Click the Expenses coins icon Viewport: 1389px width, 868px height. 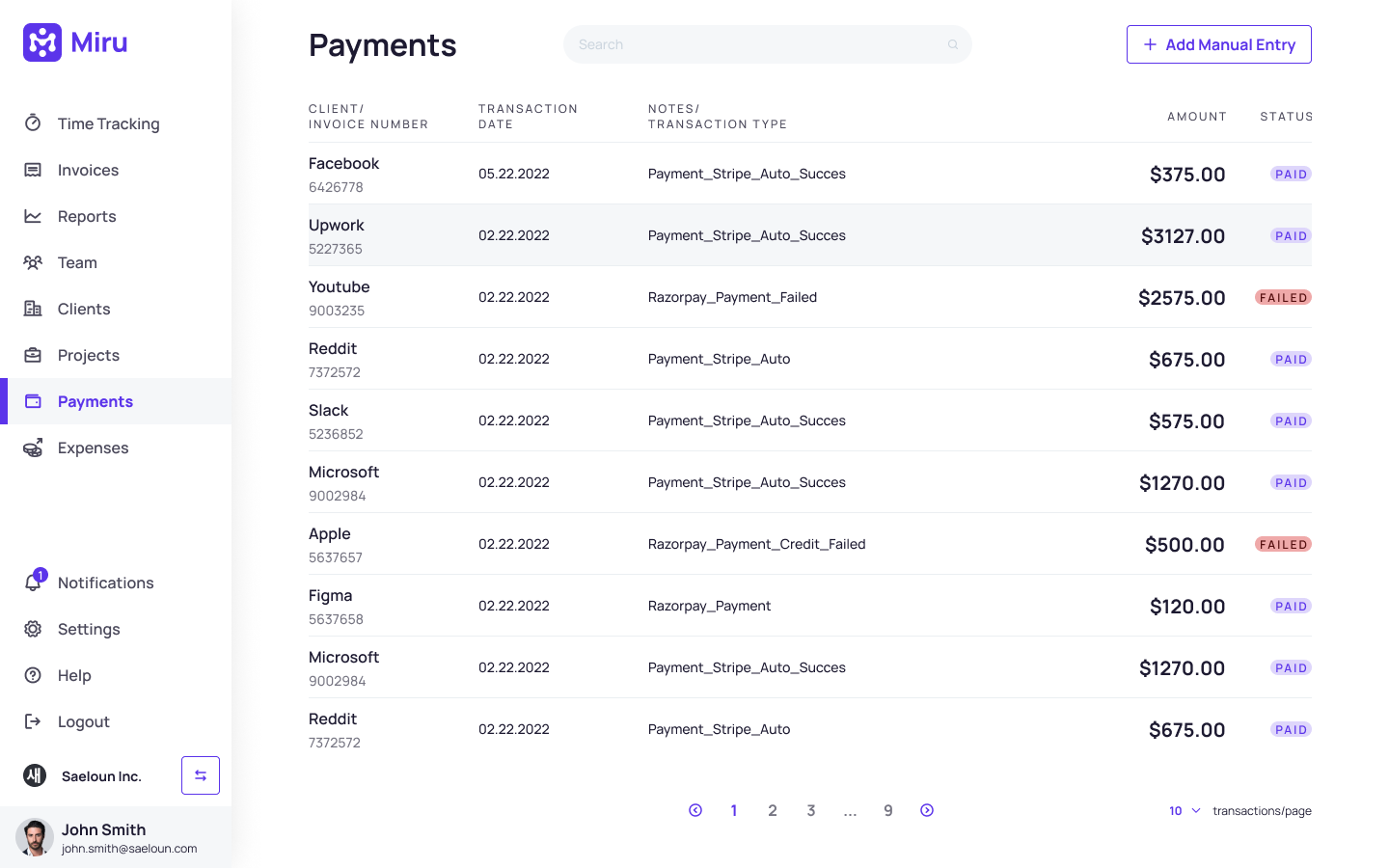tap(33, 448)
